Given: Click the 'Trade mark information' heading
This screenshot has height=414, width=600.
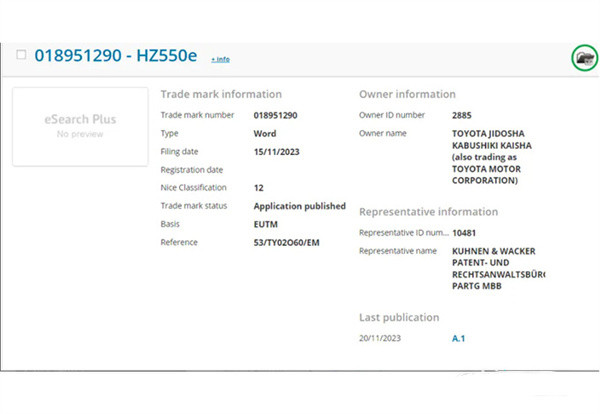Looking at the screenshot, I should (x=221, y=94).
